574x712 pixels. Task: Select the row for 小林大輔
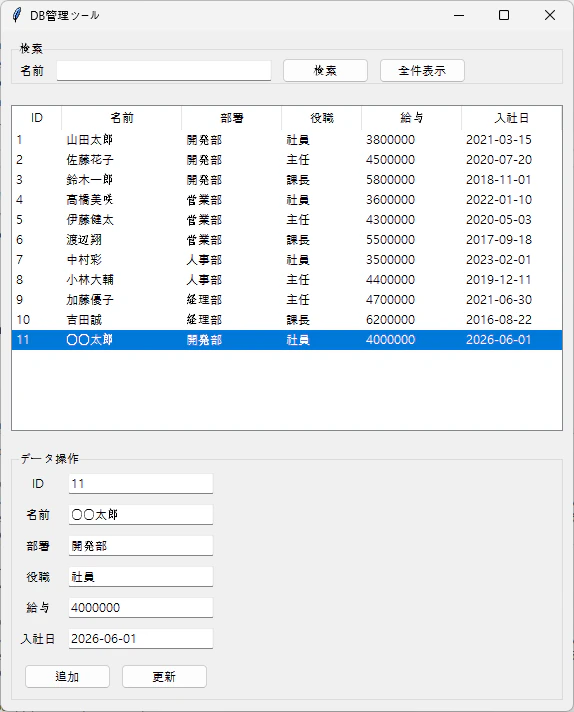tap(287, 280)
